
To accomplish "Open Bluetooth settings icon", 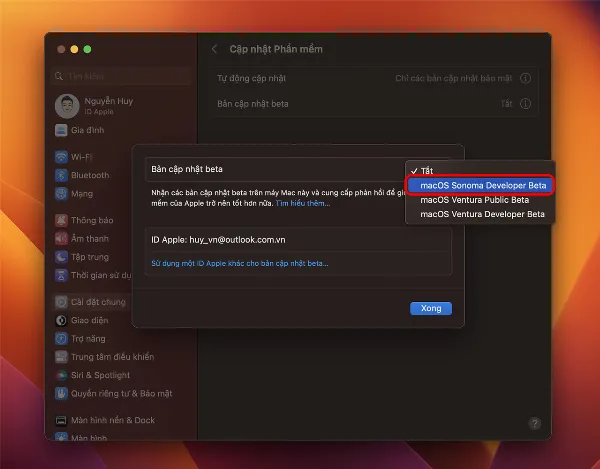I will 61,175.
